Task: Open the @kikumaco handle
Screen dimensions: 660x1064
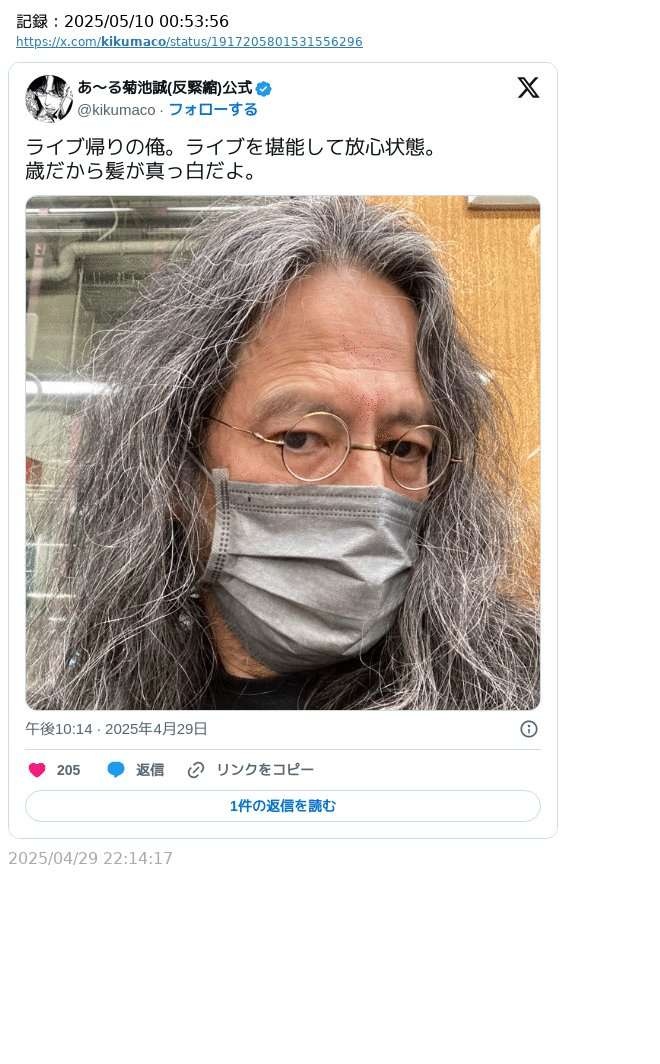Action: click(116, 110)
